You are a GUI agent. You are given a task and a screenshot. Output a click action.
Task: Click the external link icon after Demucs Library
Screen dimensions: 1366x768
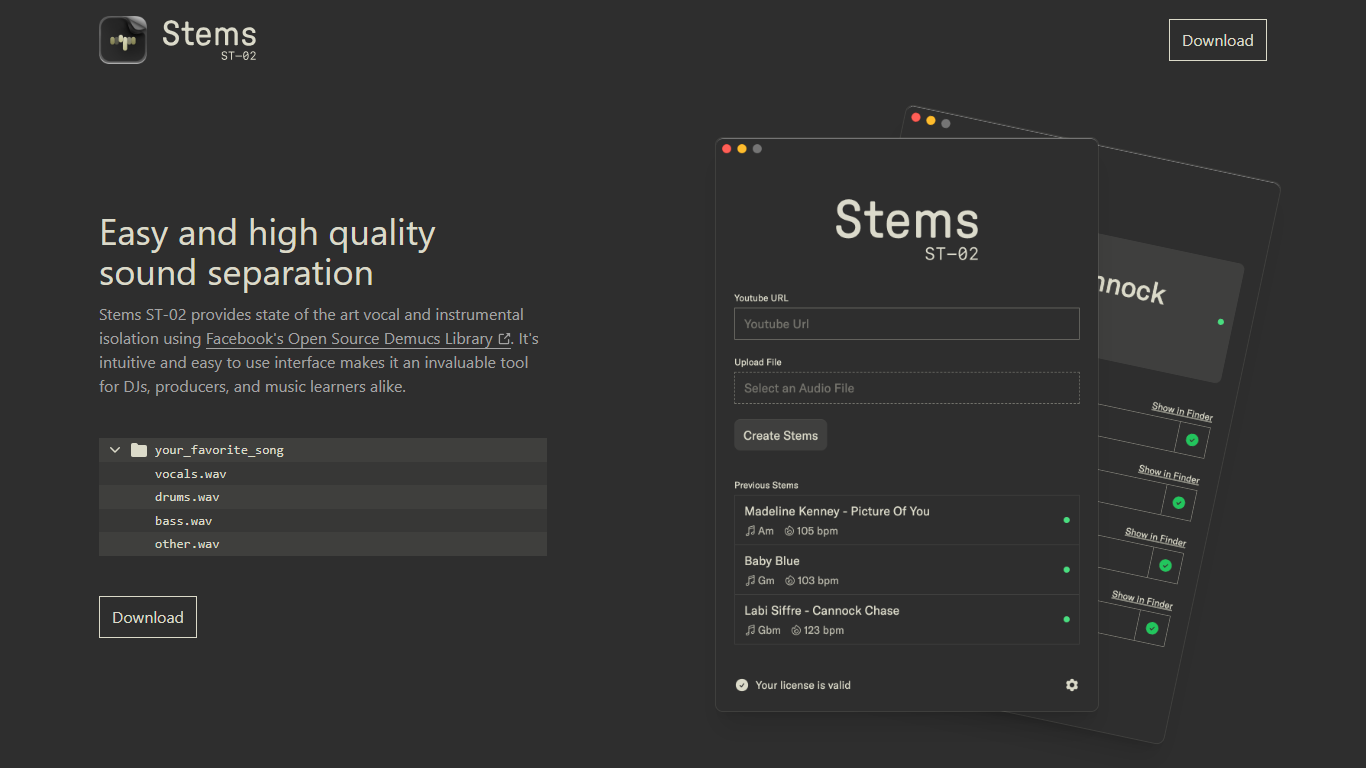point(504,339)
